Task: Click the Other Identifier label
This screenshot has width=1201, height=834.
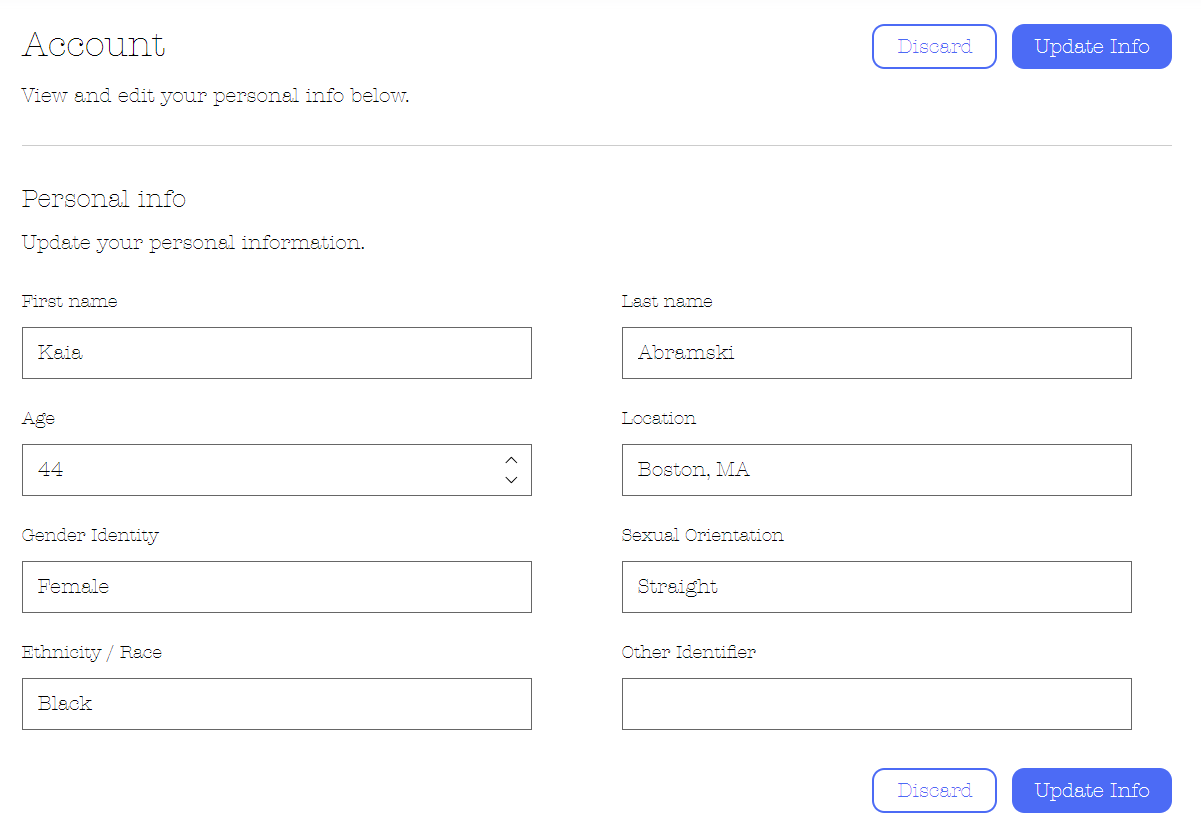Action: 688,652
